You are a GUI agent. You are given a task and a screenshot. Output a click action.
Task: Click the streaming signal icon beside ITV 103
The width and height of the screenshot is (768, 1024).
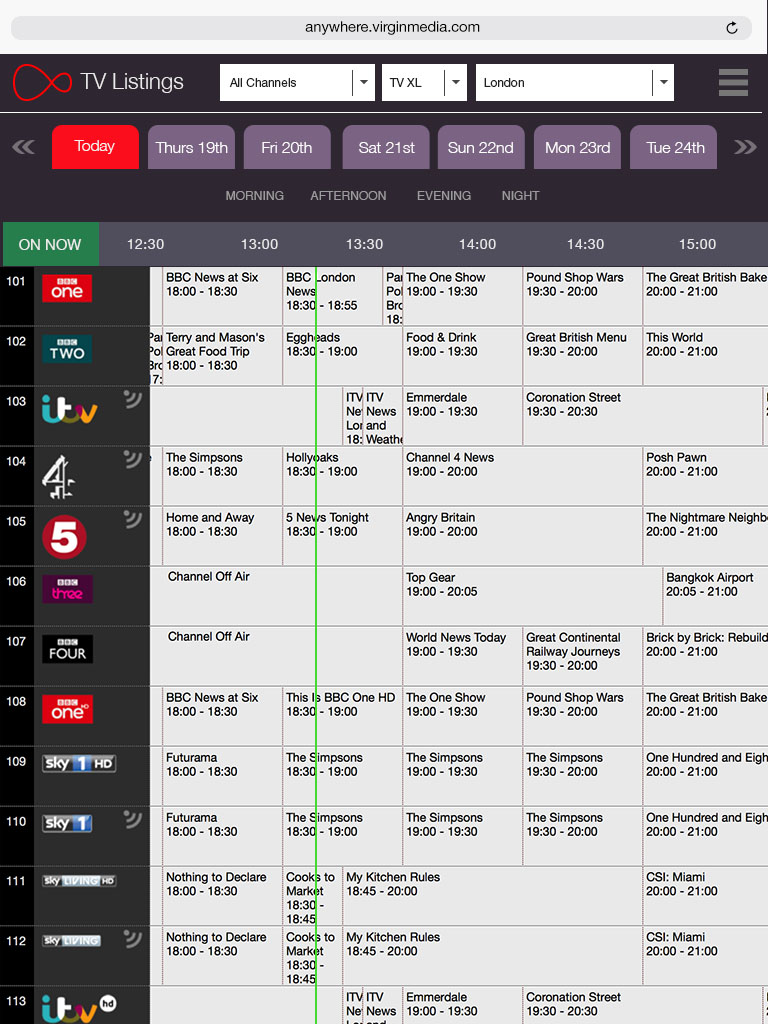coord(133,399)
